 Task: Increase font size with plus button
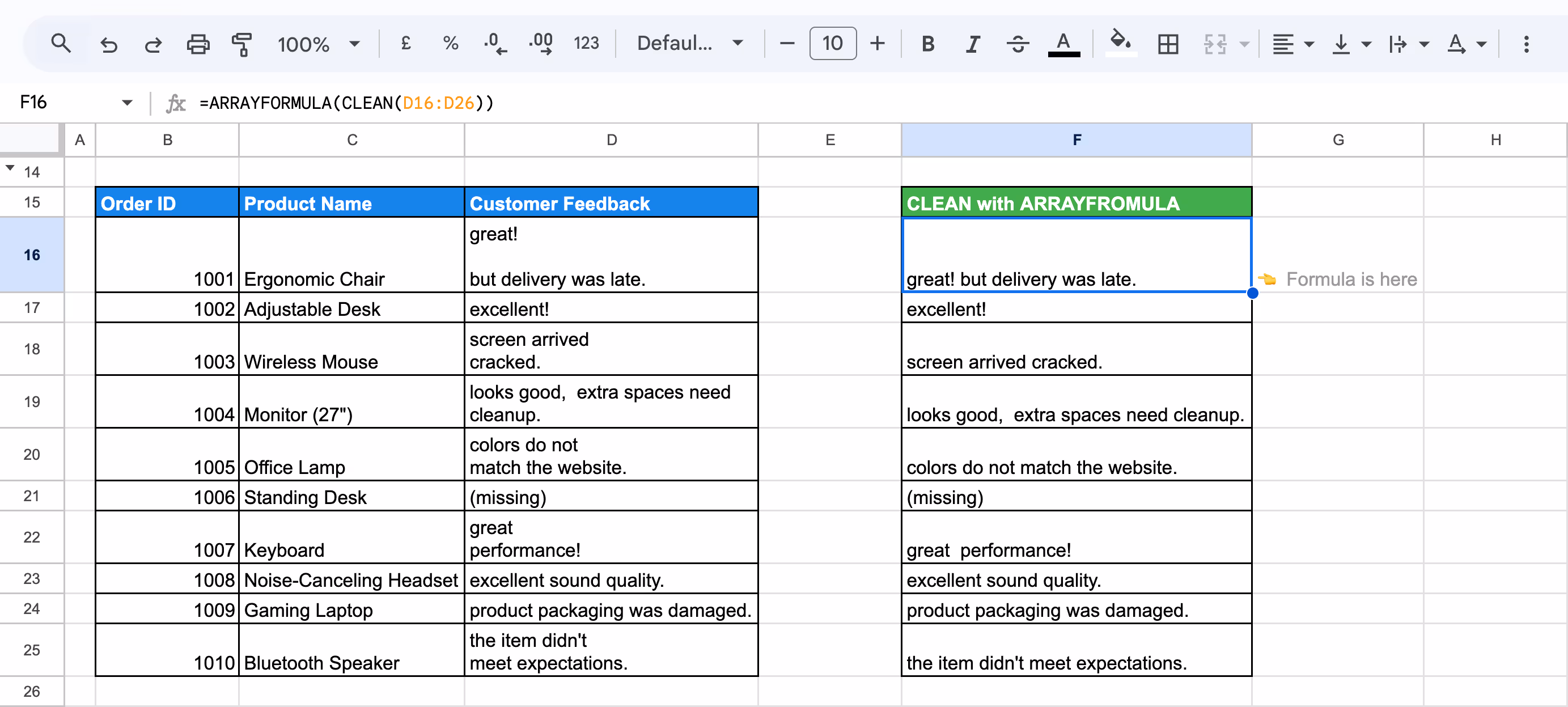point(877,43)
